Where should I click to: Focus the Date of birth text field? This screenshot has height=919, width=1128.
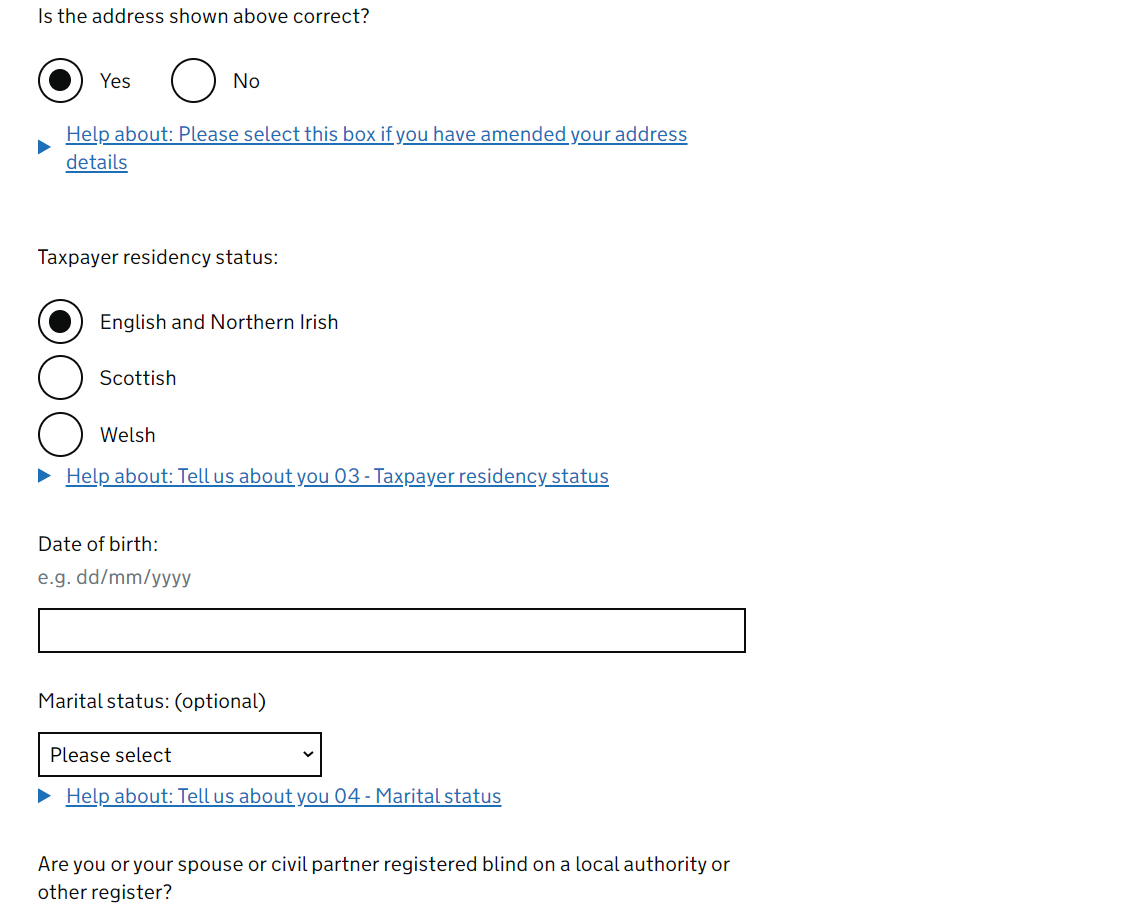392,630
